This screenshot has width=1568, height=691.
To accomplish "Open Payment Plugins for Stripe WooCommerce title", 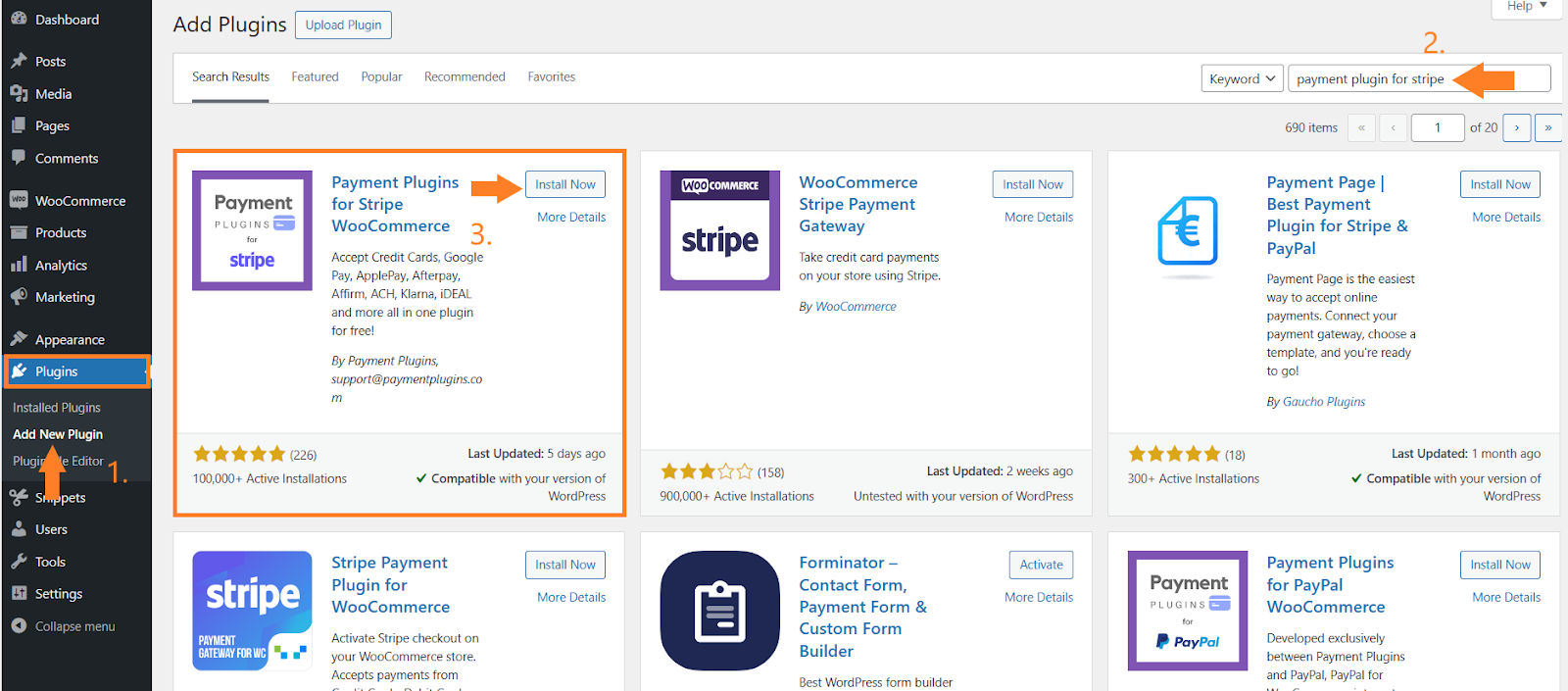I will [395, 204].
